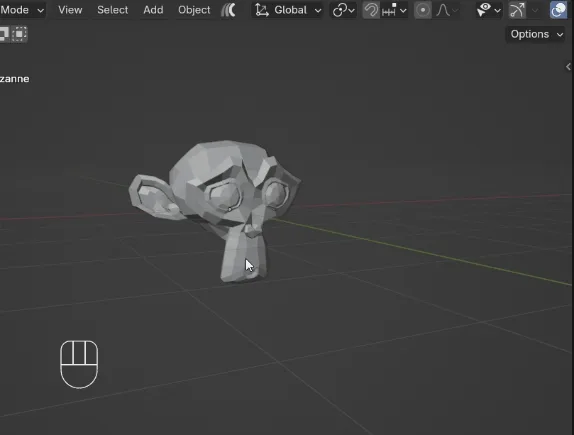
Task: Open the Add menu
Action: point(153,10)
